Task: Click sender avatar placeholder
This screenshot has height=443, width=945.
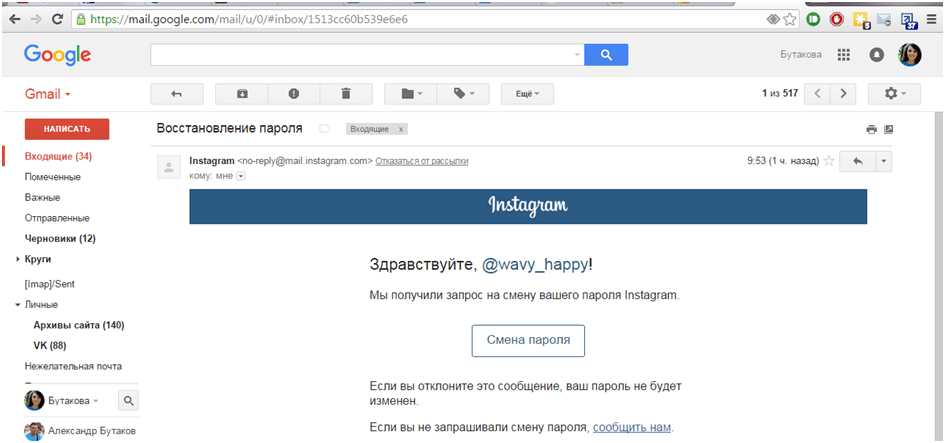Action: (x=169, y=167)
